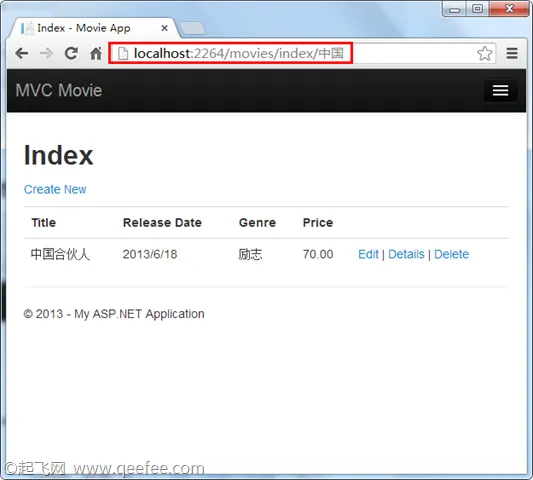Minimize the browser window

click(x=454, y=8)
